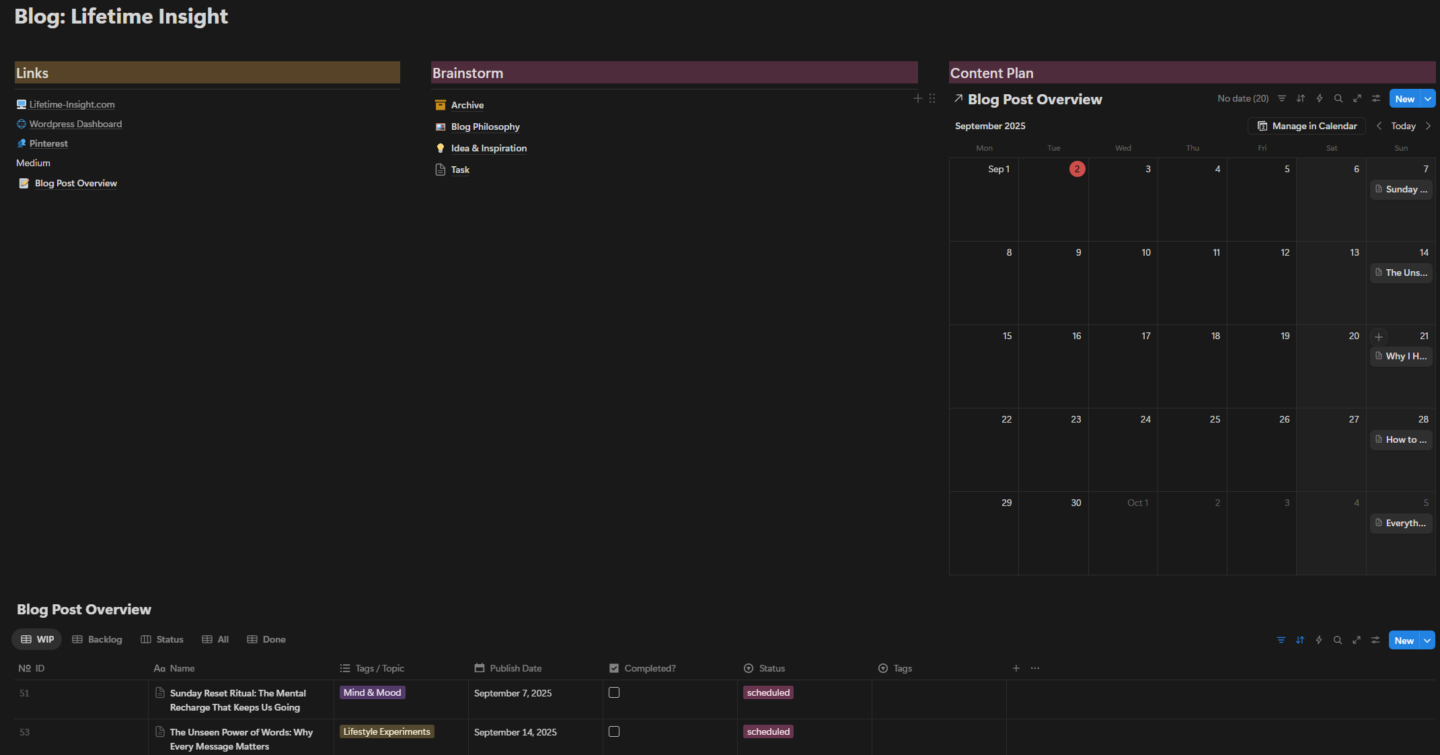
Task: Open filter options for the Blog Post Overview table
Action: (x=1281, y=640)
